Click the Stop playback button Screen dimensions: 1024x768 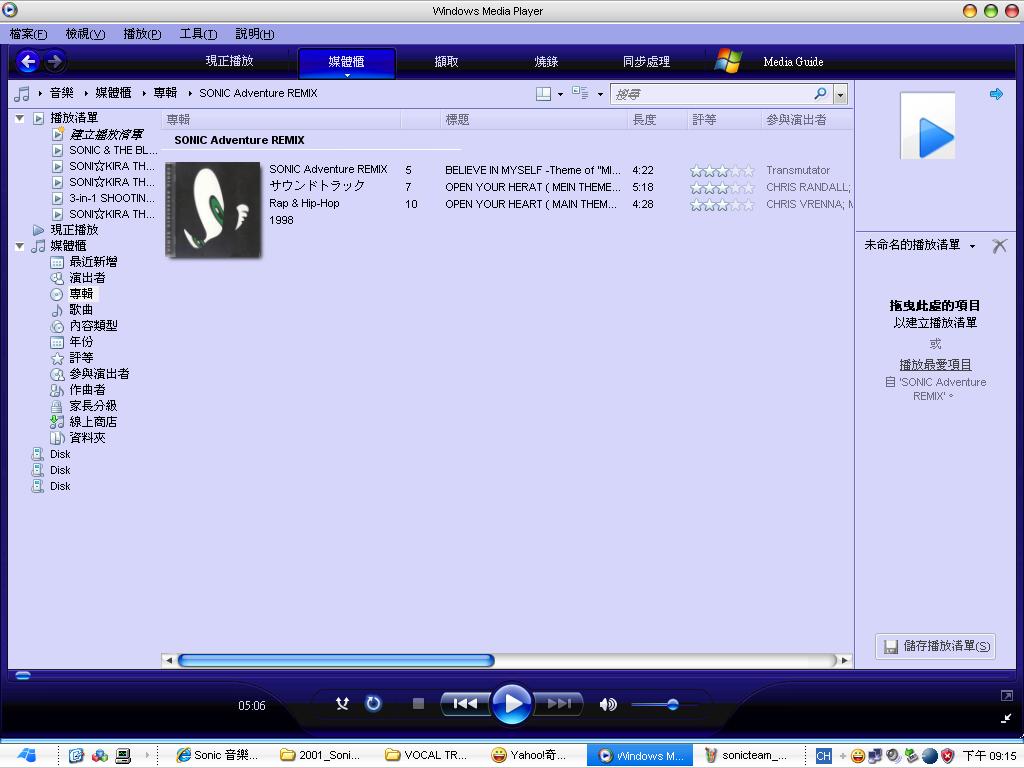pyautogui.click(x=418, y=704)
